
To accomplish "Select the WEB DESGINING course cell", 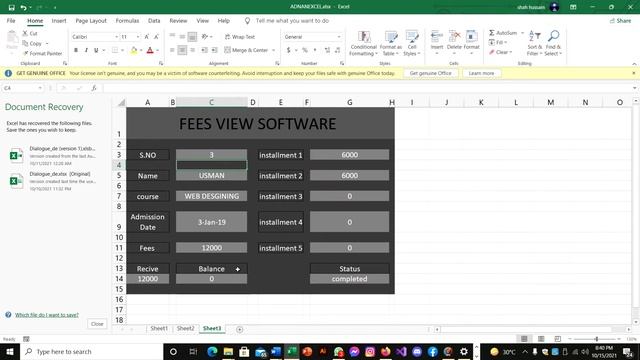I will click(x=211, y=196).
